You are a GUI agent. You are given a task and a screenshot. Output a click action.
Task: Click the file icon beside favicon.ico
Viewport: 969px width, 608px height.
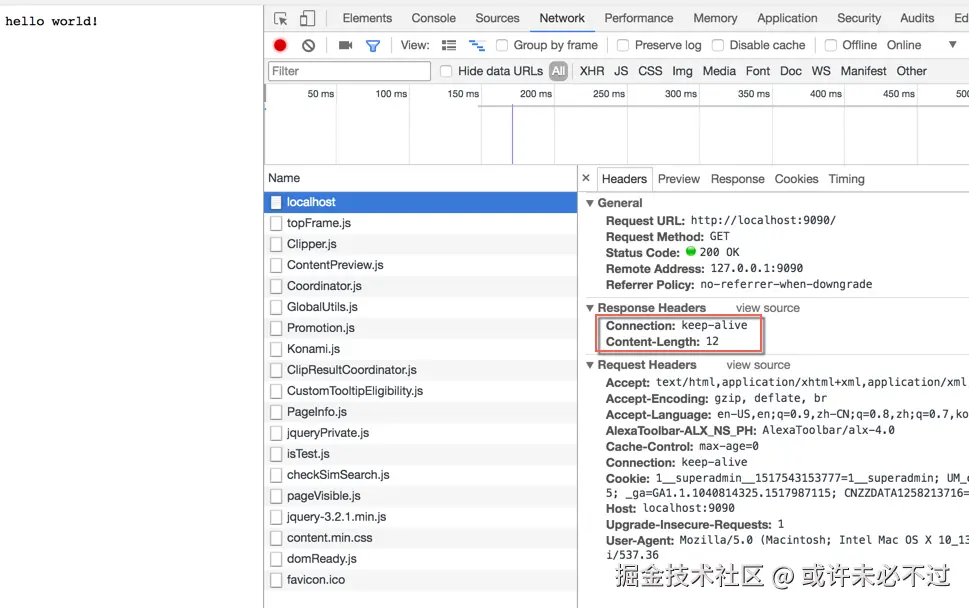click(276, 580)
